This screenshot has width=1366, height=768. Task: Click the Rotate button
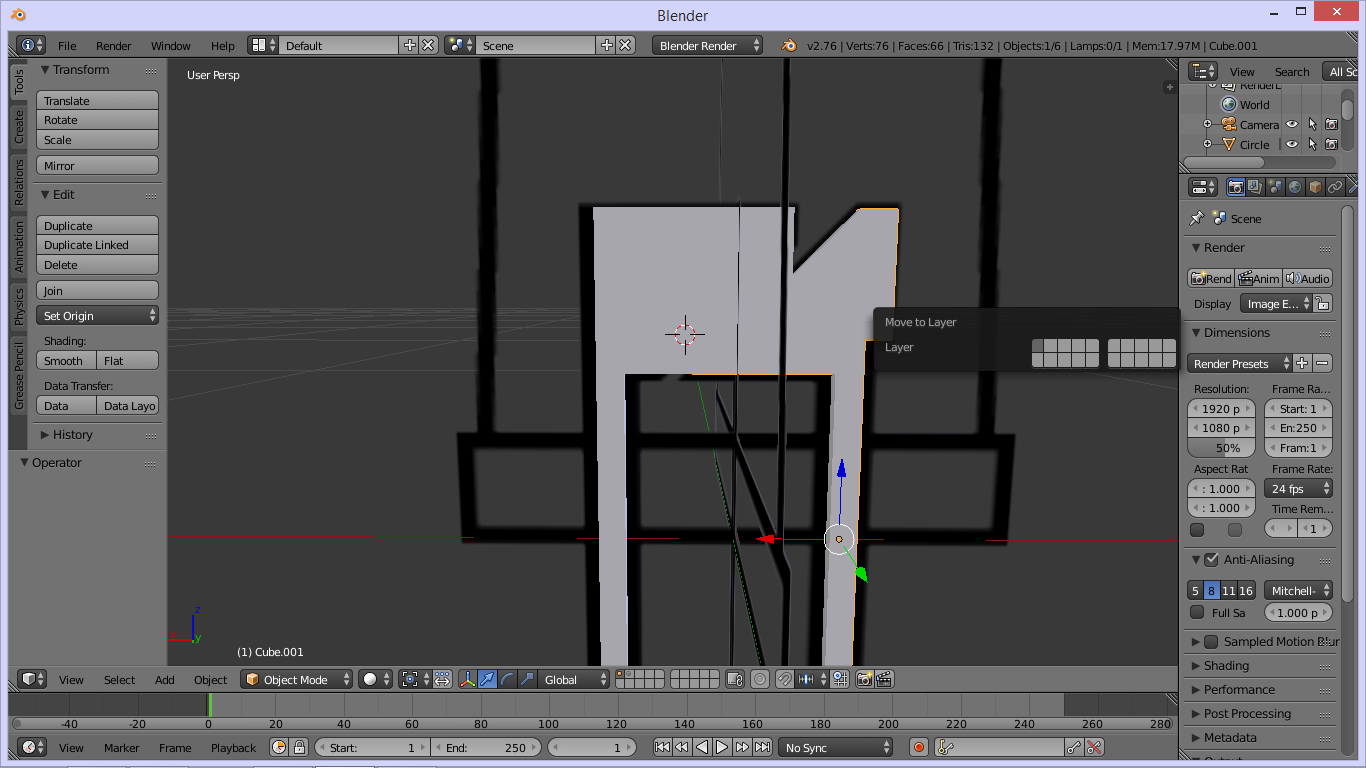[x=97, y=120]
